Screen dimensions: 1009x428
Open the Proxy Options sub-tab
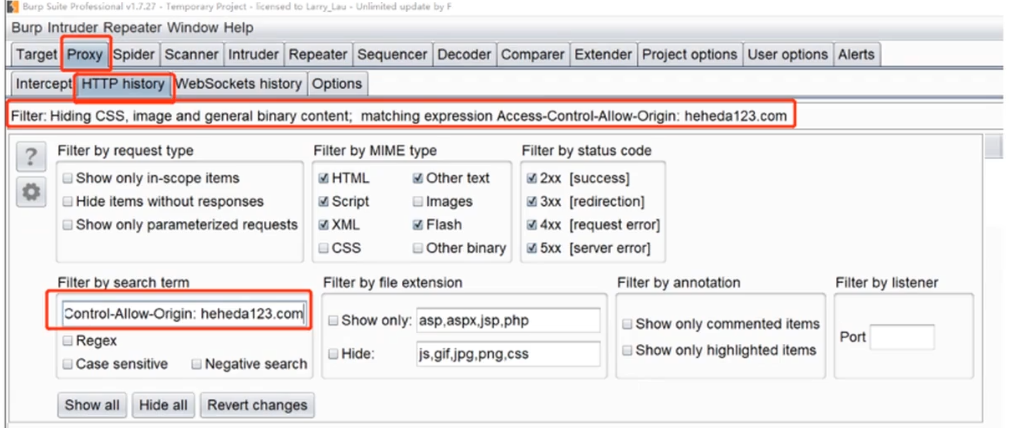coord(337,84)
